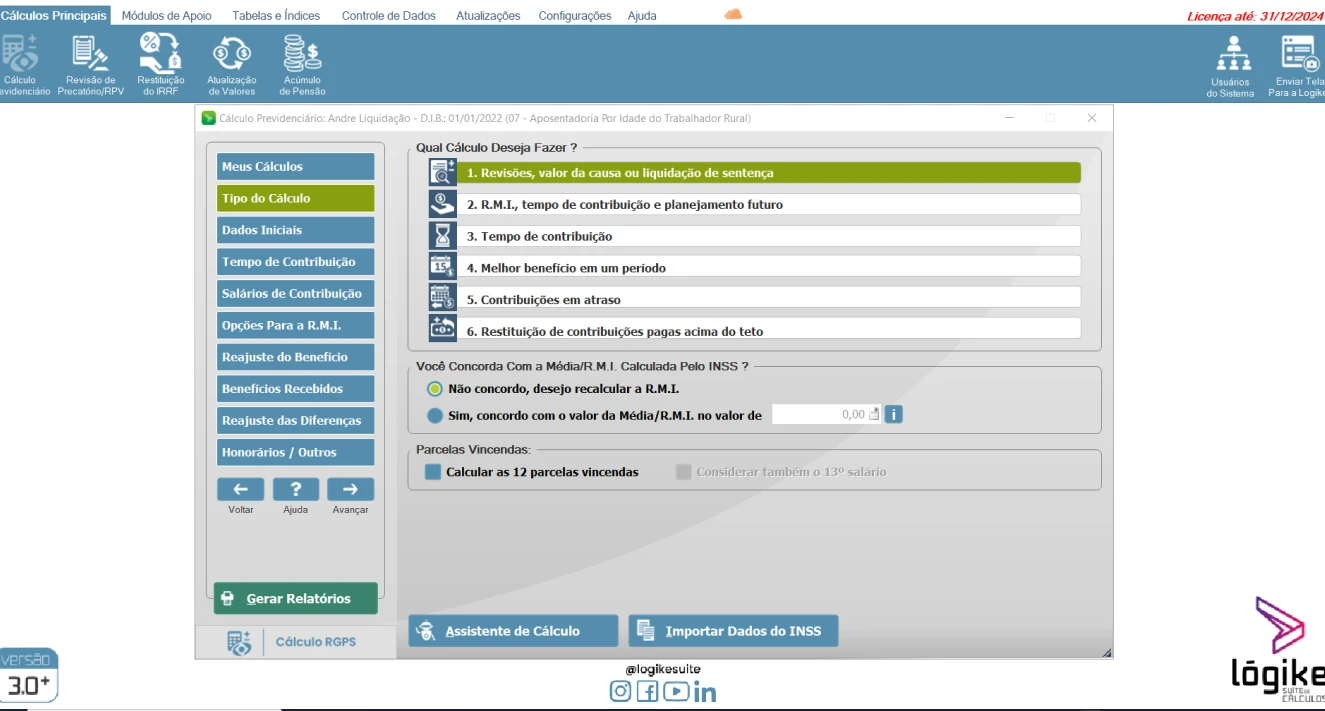Click the Ajuda question mark button

click(x=295, y=489)
